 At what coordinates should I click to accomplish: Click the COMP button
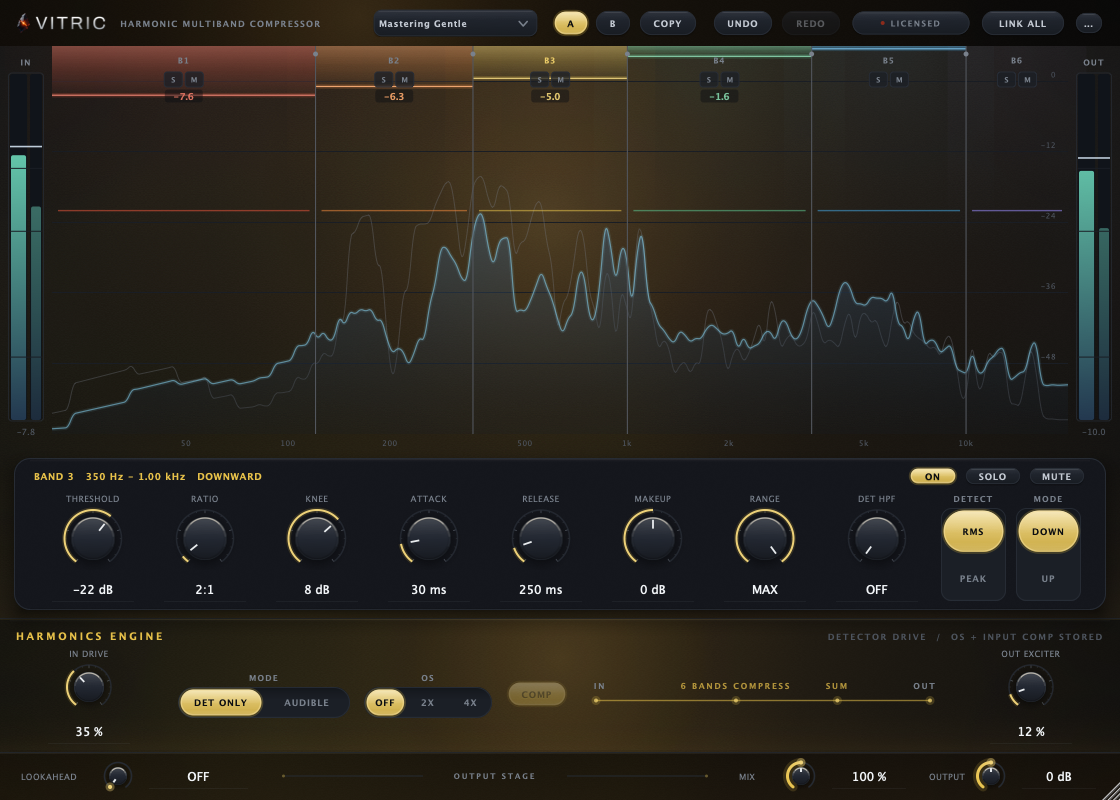537,694
